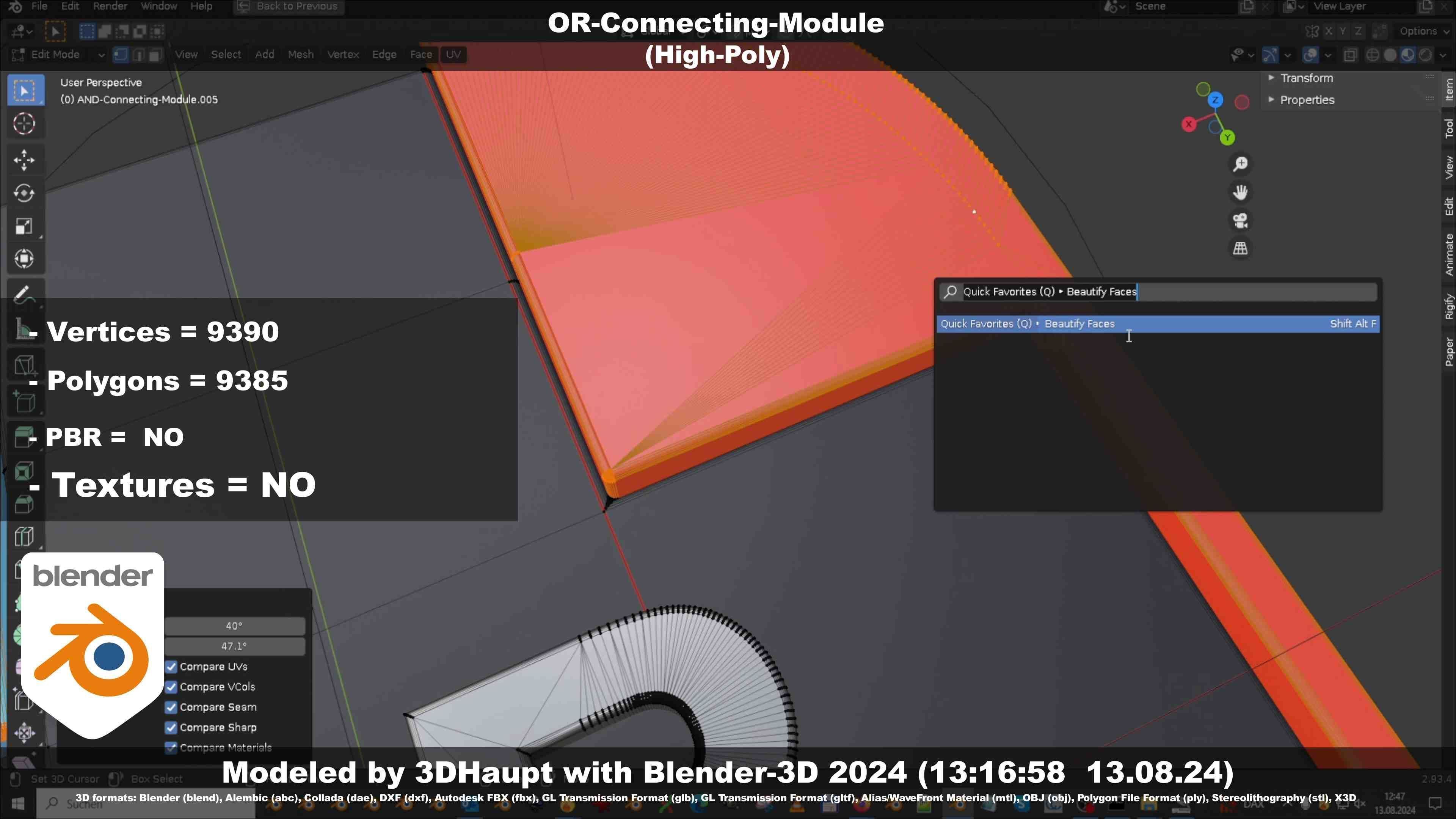Viewport: 1456px width, 819px height.
Task: Open overlays dropdown arrow
Action: pyautogui.click(x=1328, y=55)
